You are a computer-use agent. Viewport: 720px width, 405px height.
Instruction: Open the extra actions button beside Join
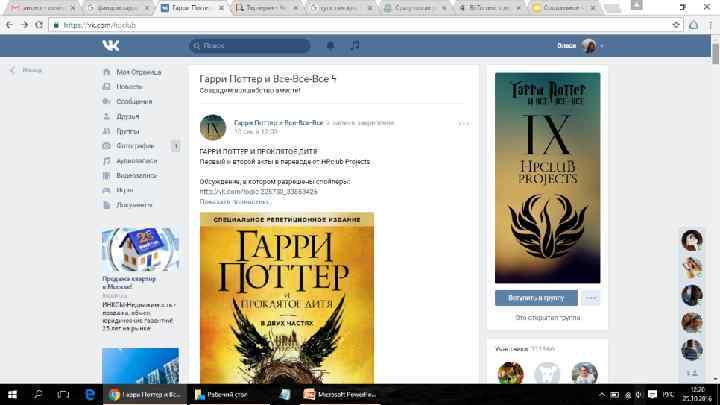click(591, 298)
